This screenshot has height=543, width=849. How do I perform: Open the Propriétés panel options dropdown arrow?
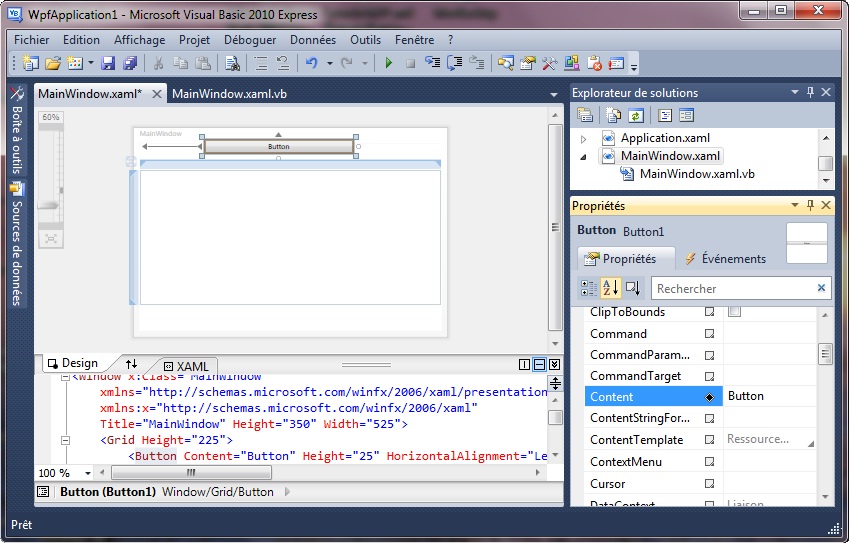point(795,205)
